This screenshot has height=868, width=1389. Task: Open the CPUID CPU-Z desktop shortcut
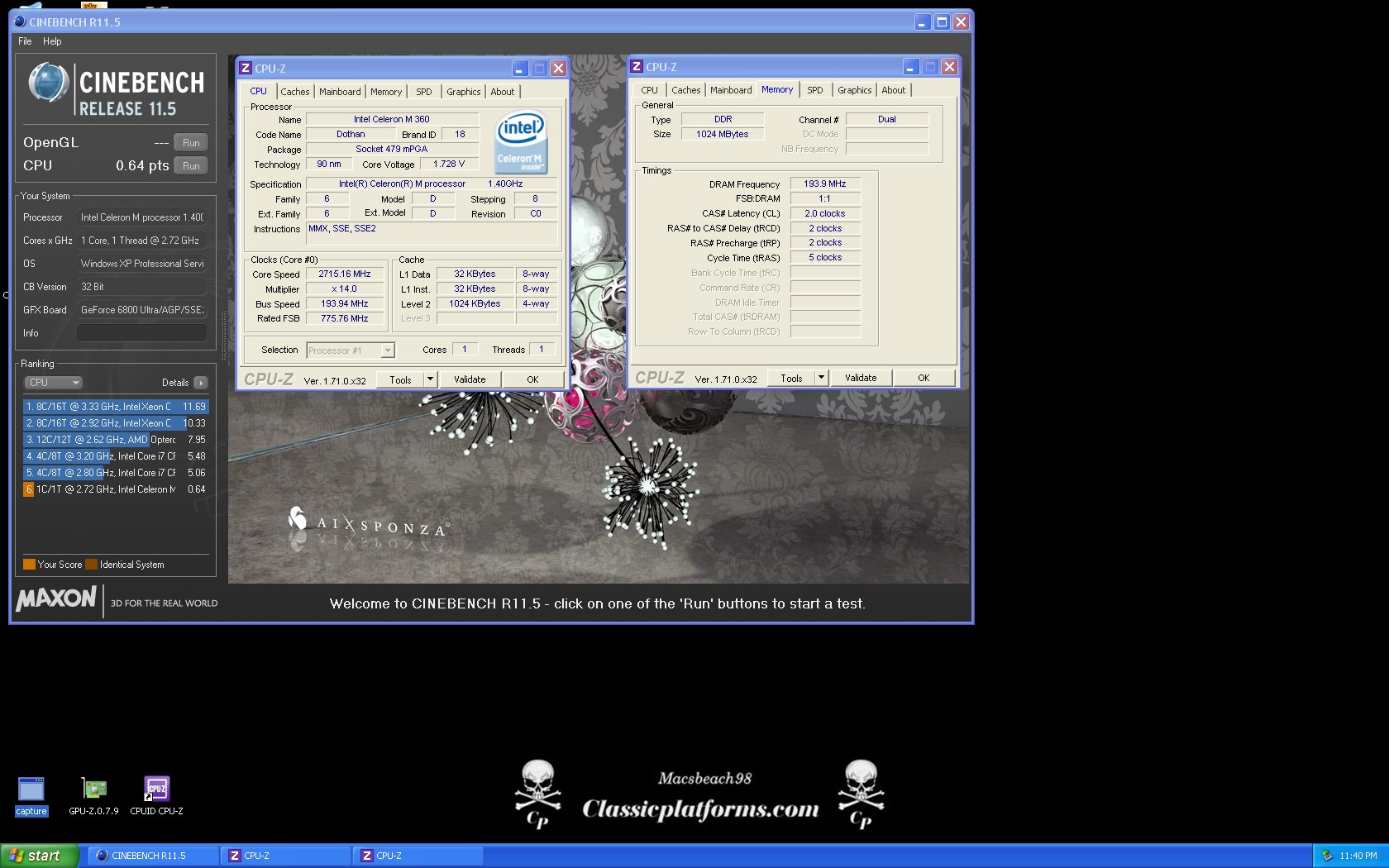(156, 796)
